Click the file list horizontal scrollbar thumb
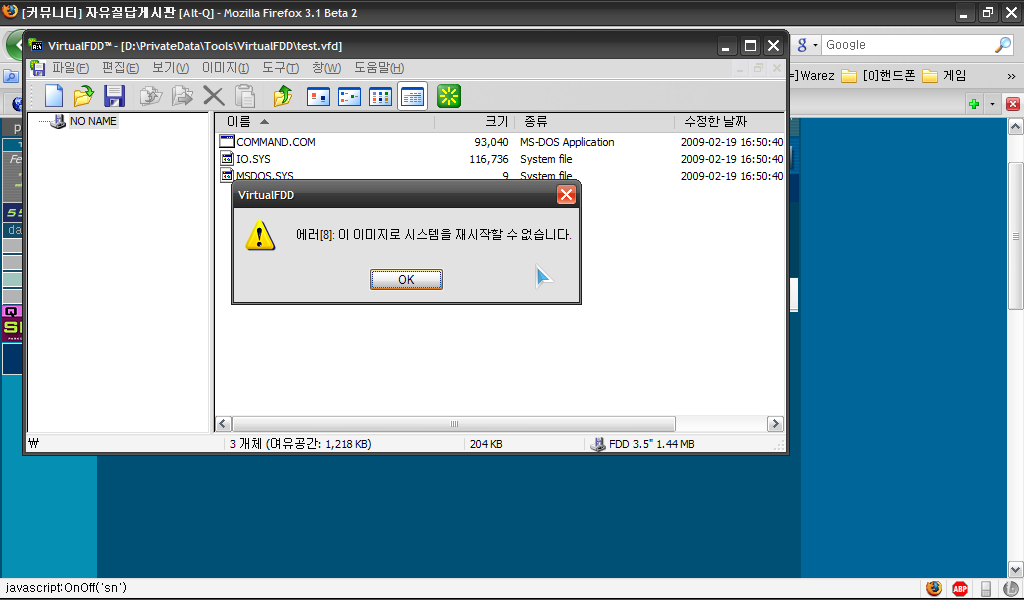Image resolution: width=1024 pixels, height=600 pixels. click(x=454, y=424)
